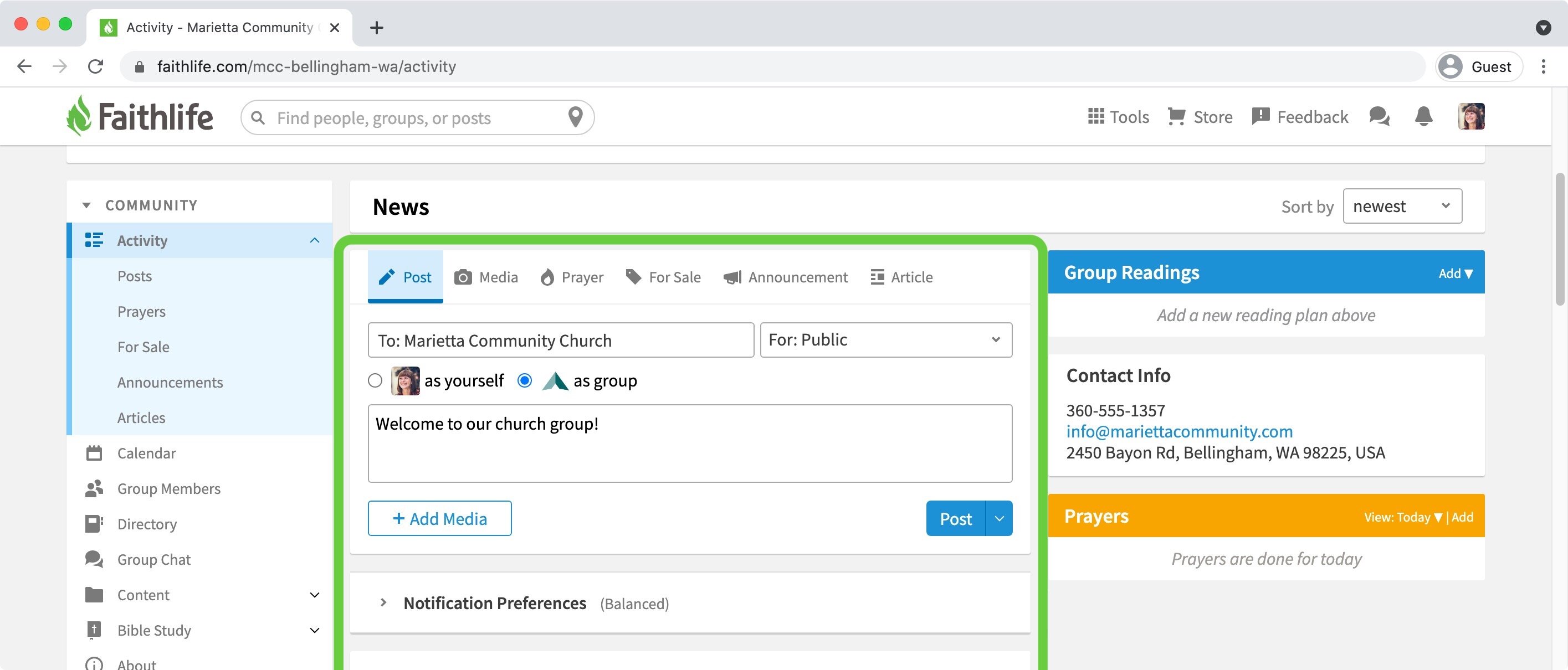Expand the Content section chevron

point(315,595)
